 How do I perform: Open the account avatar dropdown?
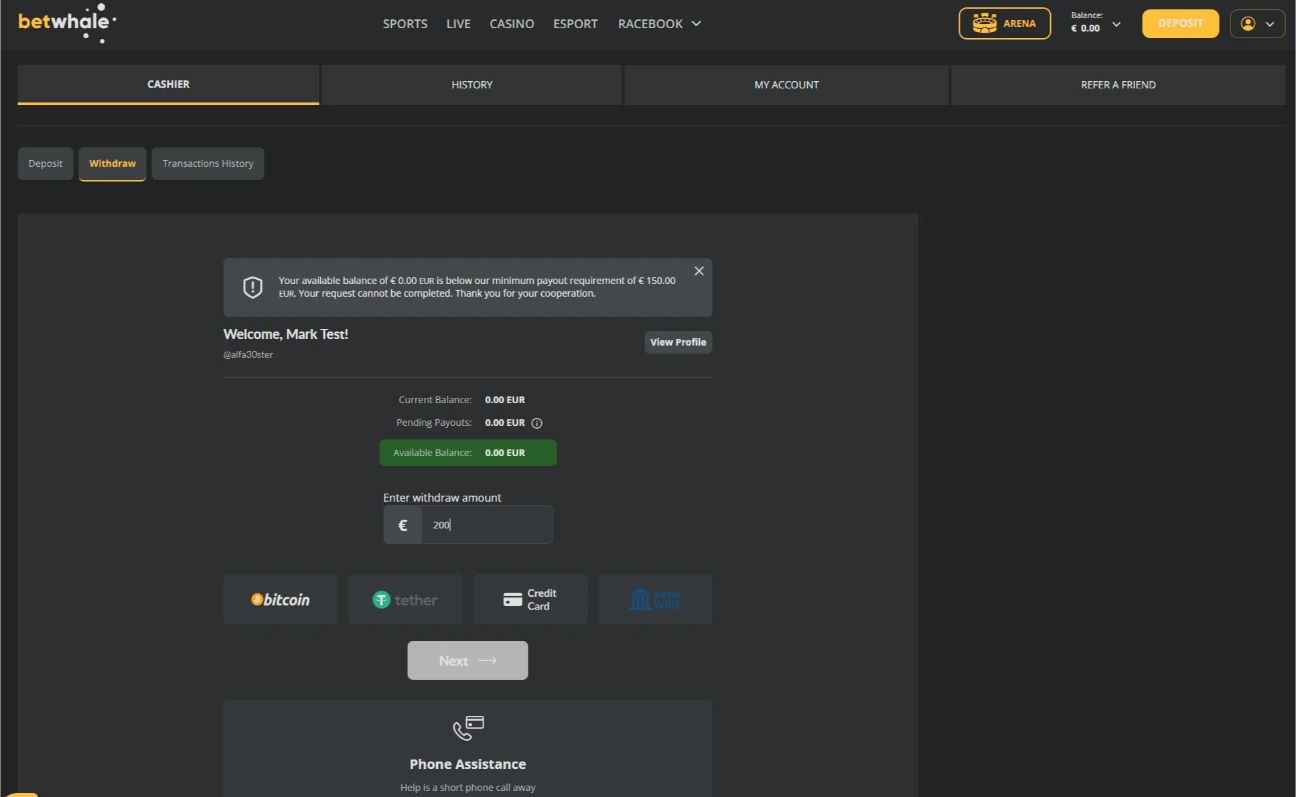pyautogui.click(x=1257, y=23)
